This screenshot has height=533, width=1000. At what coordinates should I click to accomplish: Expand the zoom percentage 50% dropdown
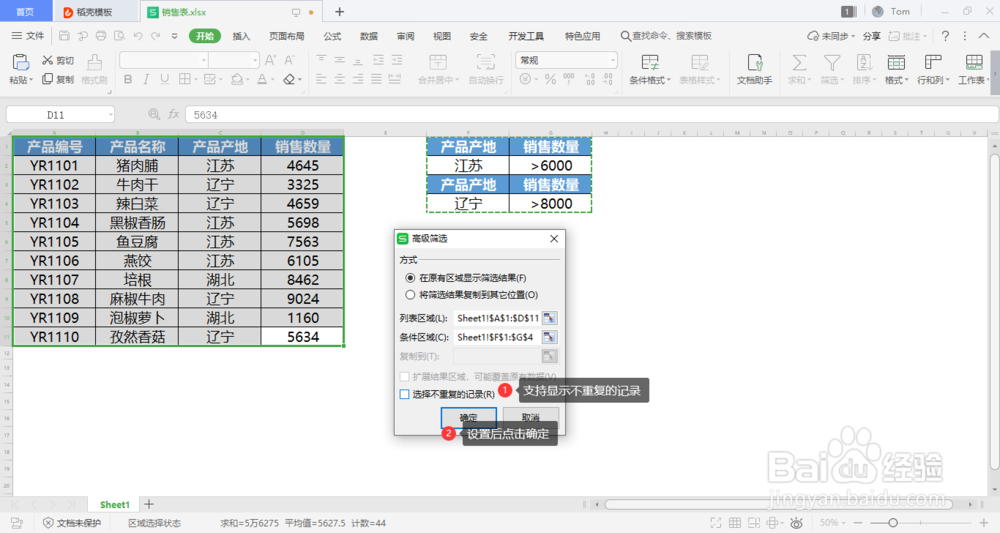(x=843, y=523)
